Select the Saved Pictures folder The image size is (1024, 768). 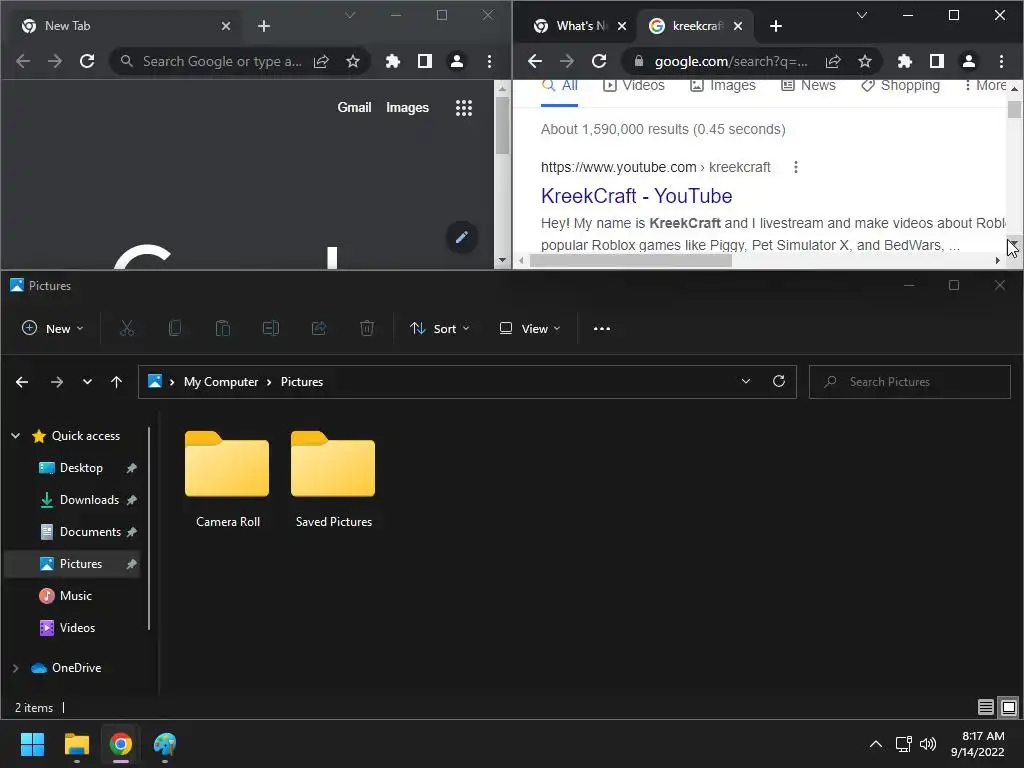pyautogui.click(x=333, y=479)
